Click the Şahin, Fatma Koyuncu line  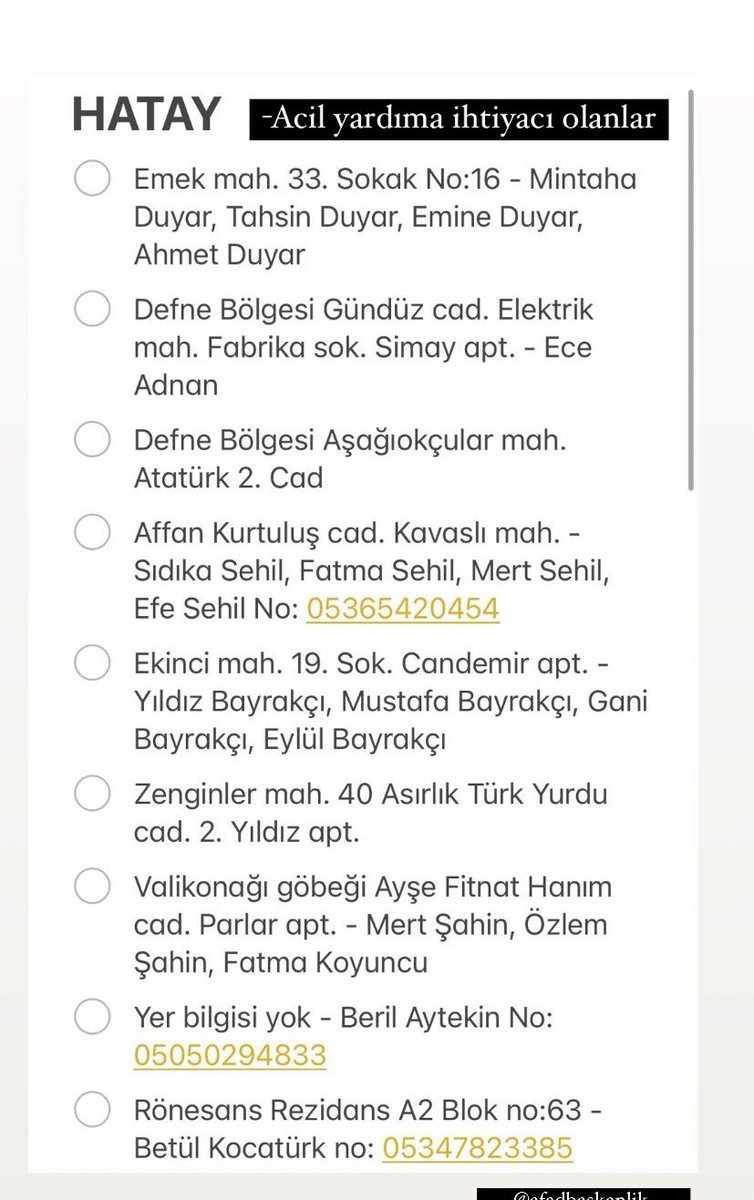click(x=281, y=963)
